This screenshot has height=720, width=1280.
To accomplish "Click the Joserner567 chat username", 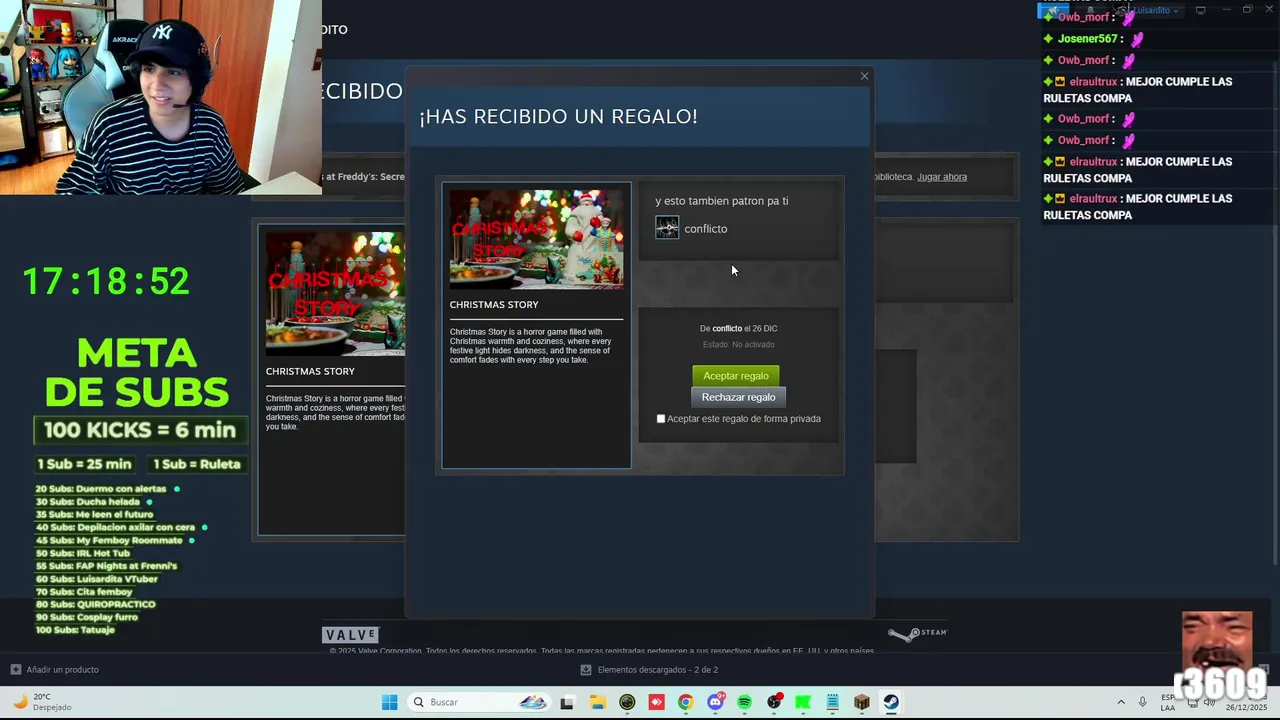I will click(x=1088, y=39).
